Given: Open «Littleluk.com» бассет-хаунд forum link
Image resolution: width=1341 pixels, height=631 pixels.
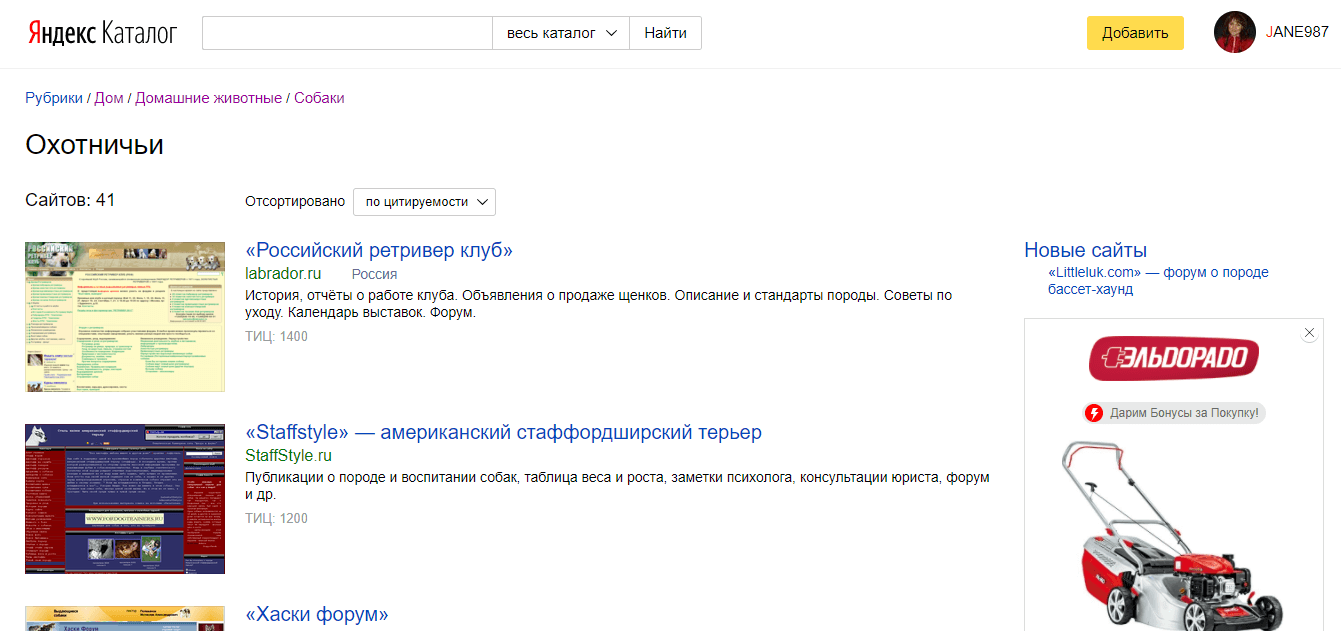Looking at the screenshot, I should (x=1158, y=281).
